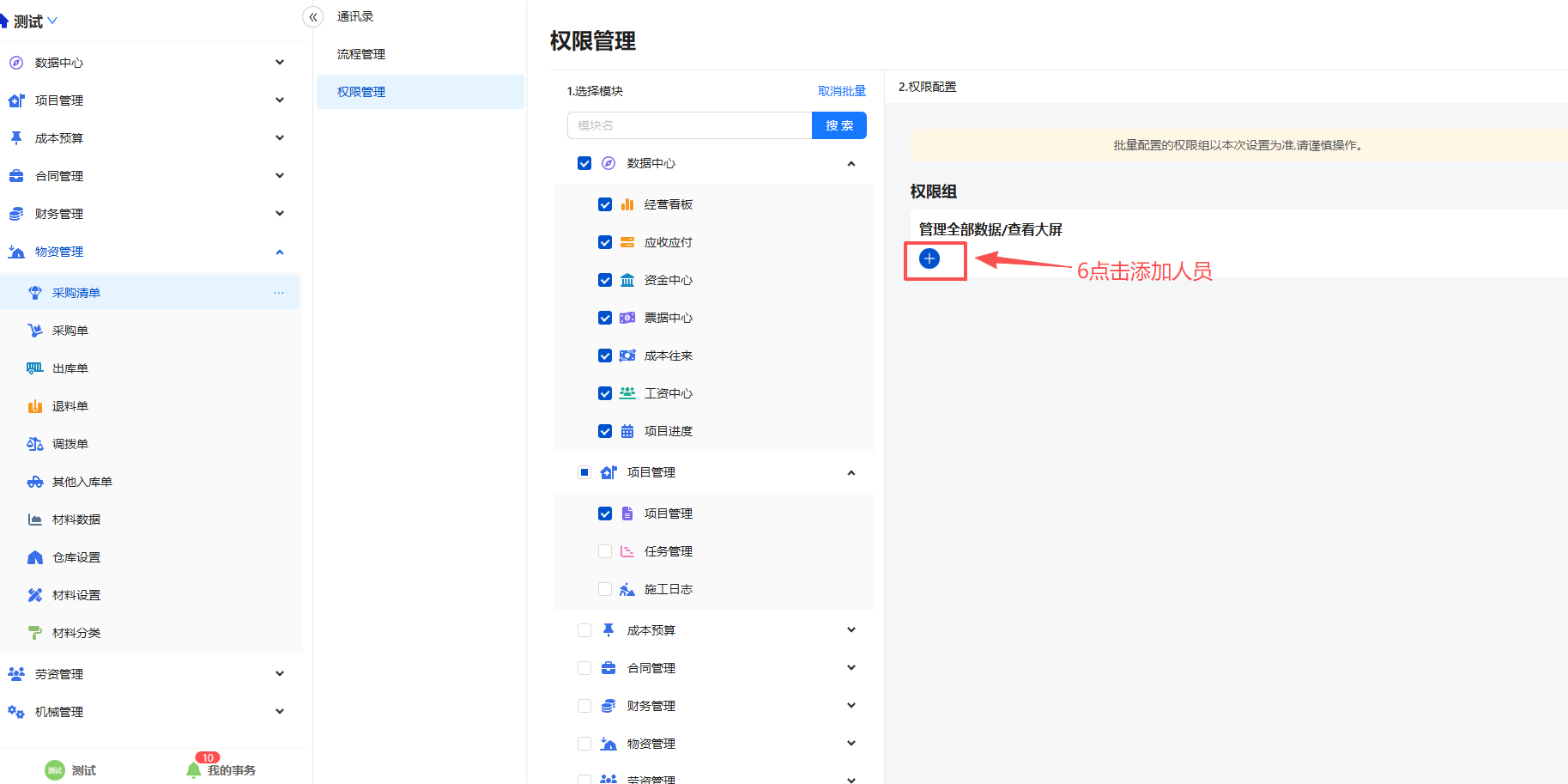Open the 流程管理 menu item
1568x784 pixels.
click(x=361, y=54)
